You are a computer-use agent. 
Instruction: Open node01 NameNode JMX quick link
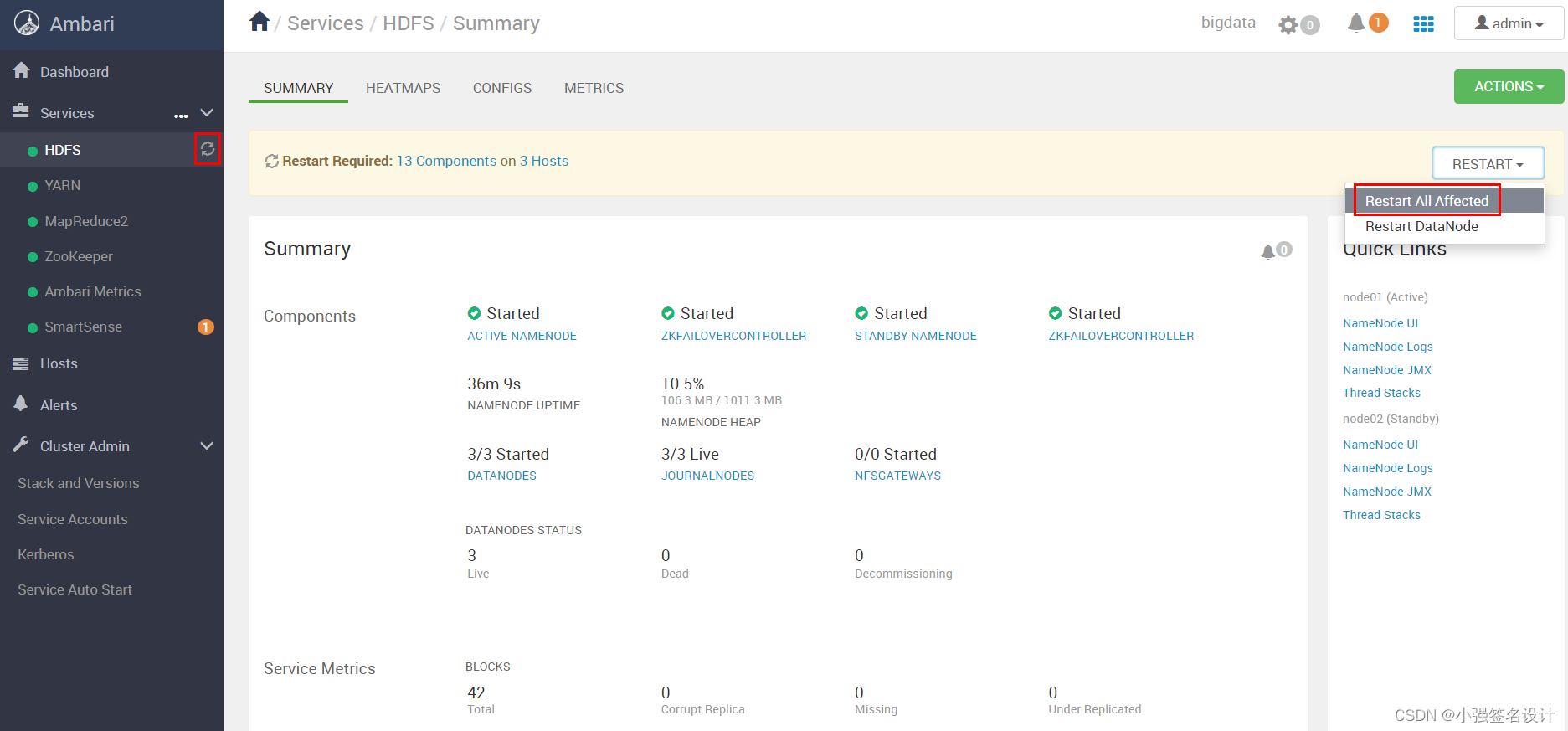(x=1387, y=370)
